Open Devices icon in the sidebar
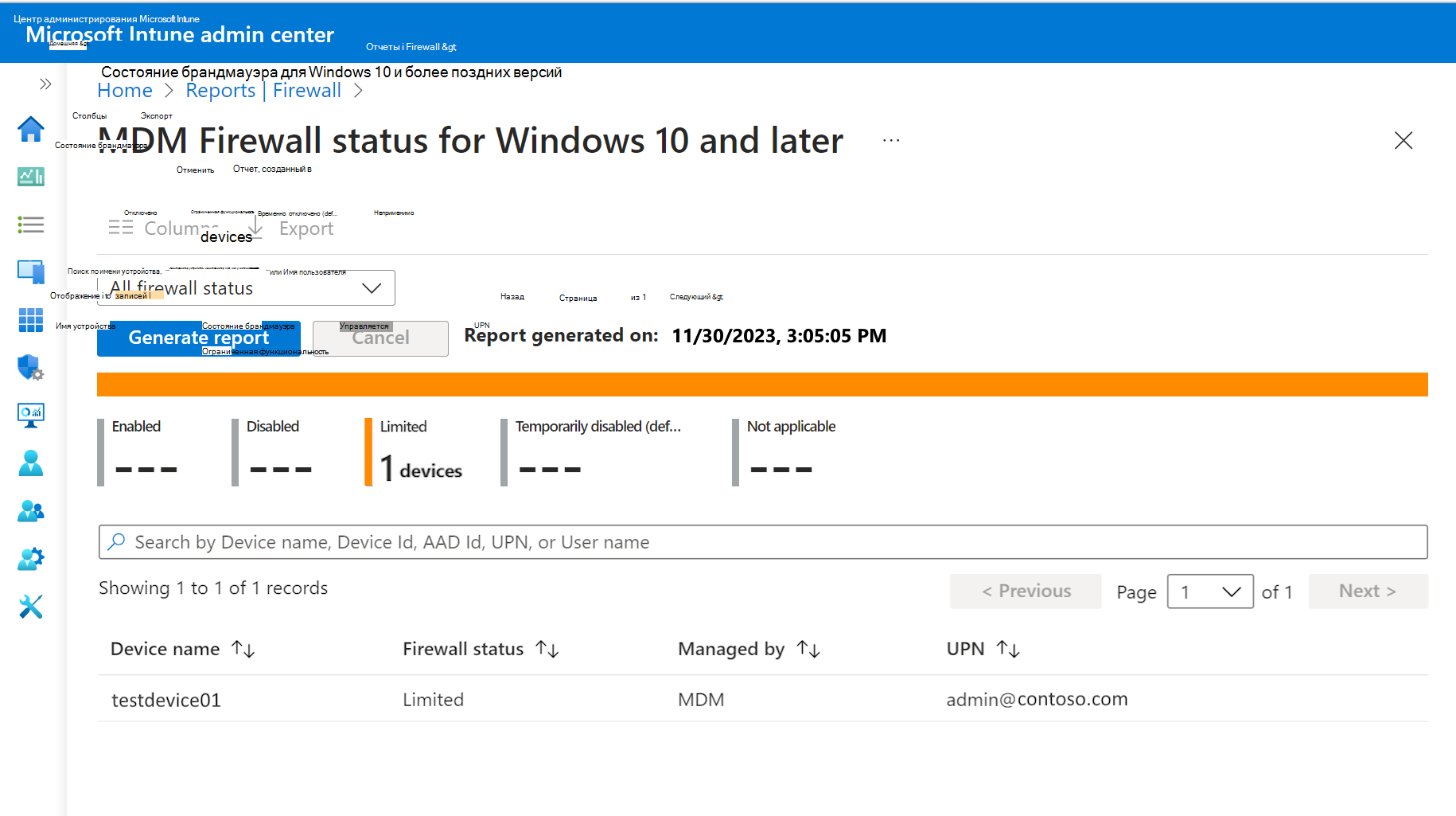The image size is (1456, 816). 31,272
